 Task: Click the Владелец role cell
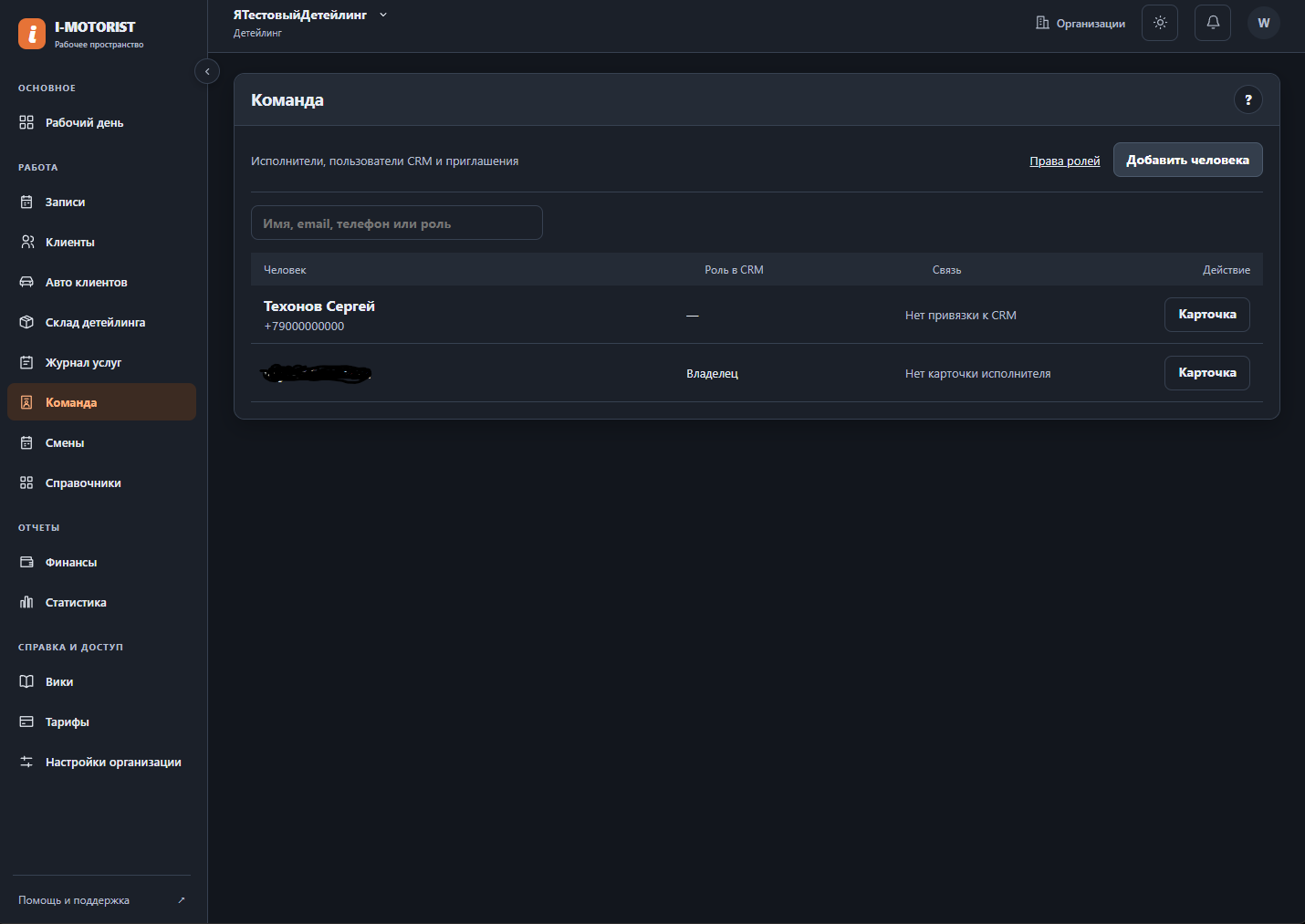click(x=713, y=374)
